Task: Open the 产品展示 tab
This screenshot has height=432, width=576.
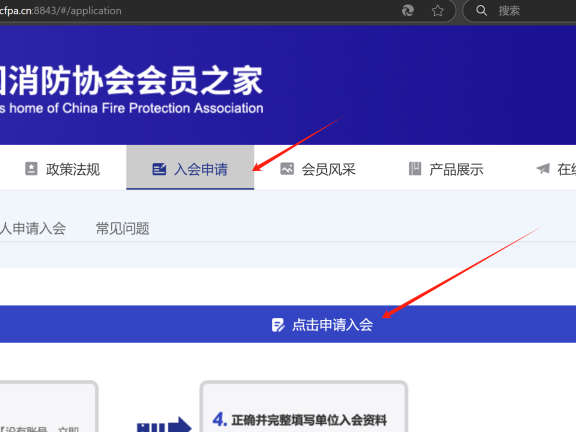Action: tap(446, 169)
